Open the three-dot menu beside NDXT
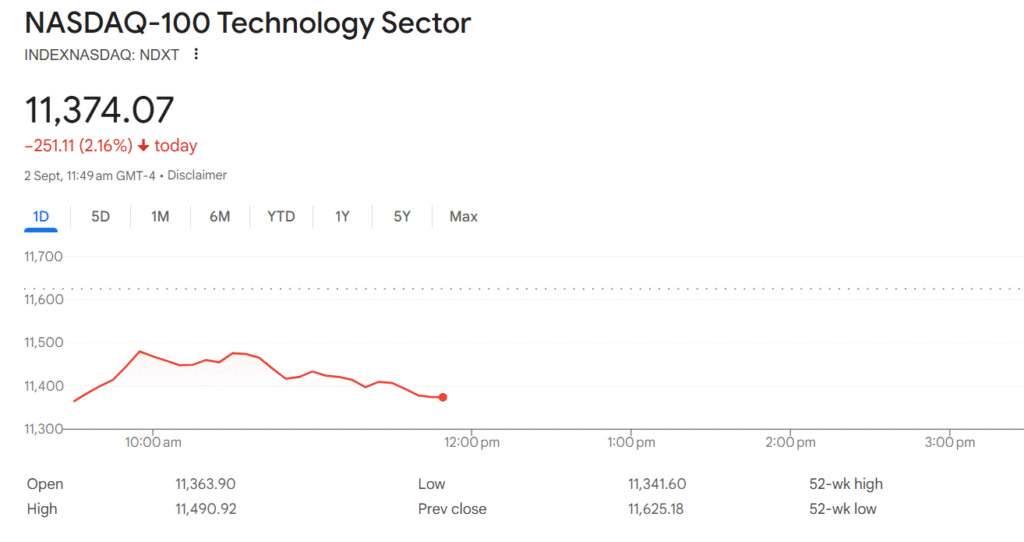The image size is (1024, 542). tap(196, 54)
